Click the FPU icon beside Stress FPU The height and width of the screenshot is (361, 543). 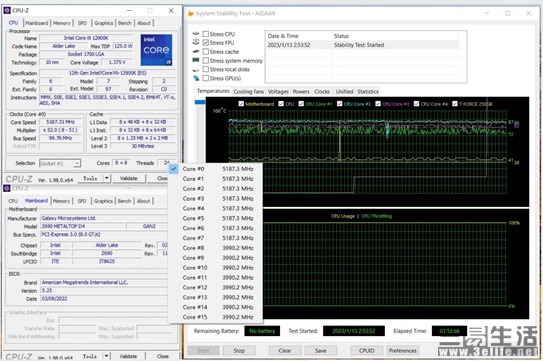pos(196,42)
